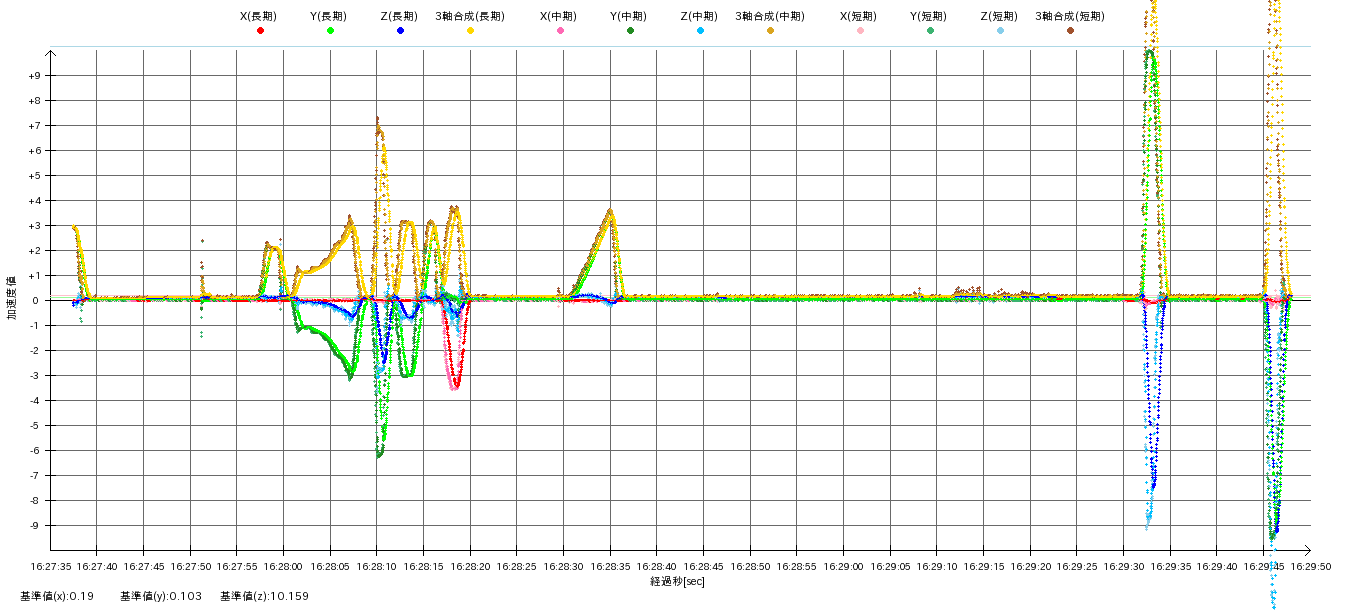Click the 16:28:10 time axis tick label
Screen dimensions: 1350x610
376,565
